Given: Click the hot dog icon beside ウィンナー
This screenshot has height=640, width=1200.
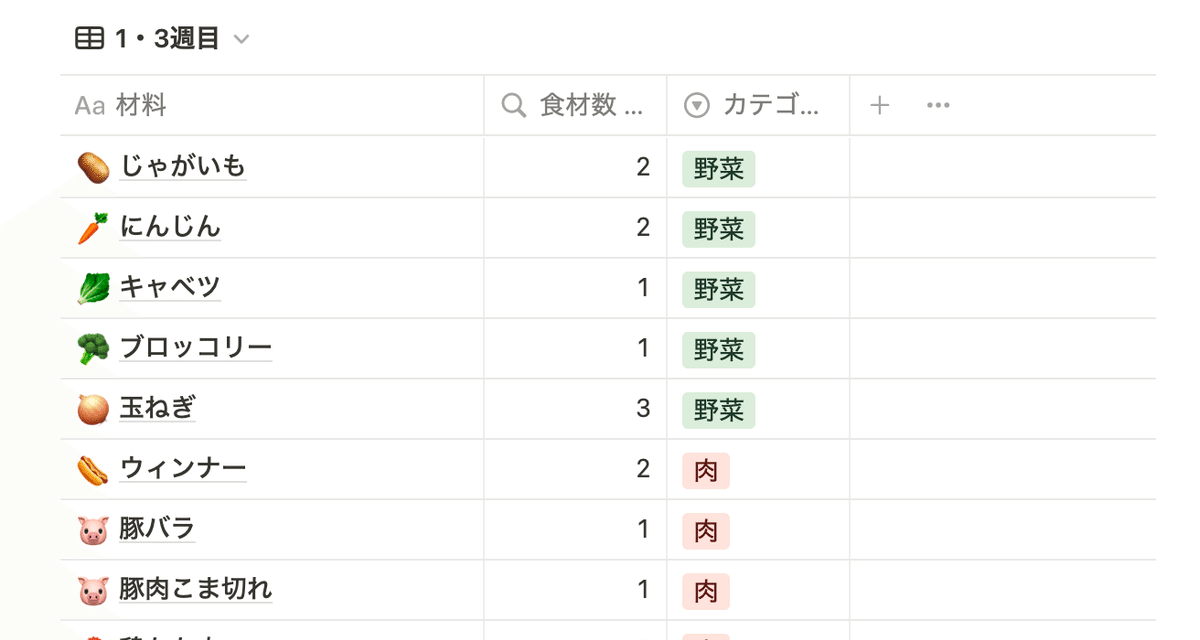Looking at the screenshot, I should pos(93,469).
